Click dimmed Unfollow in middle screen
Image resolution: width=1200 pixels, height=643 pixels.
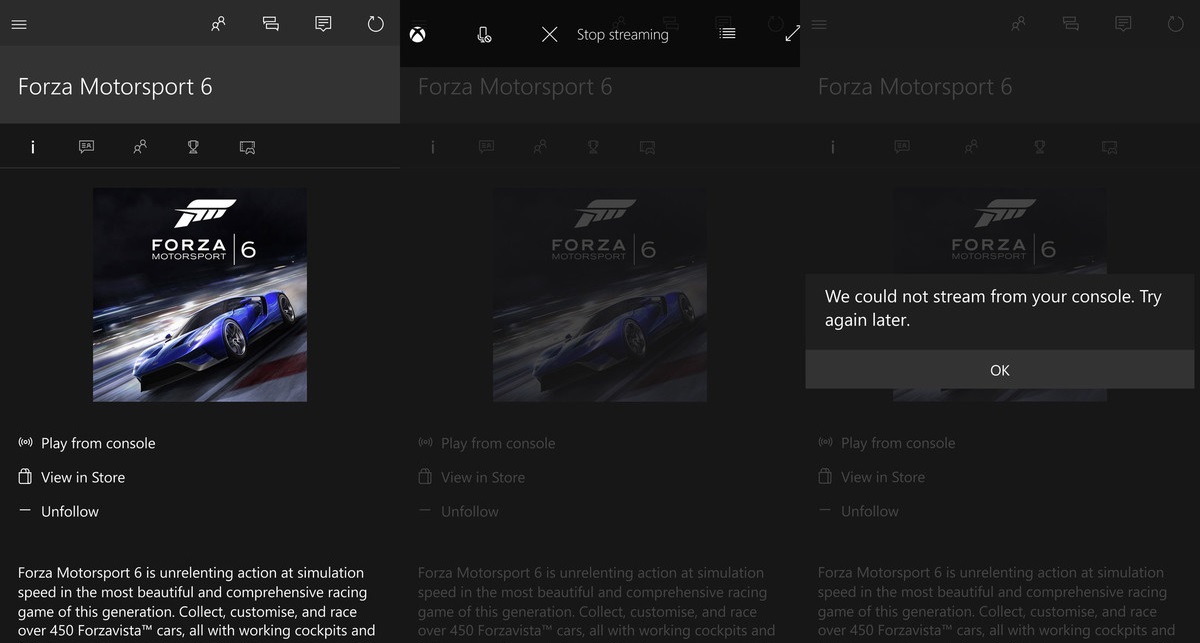pyautogui.click(x=459, y=511)
